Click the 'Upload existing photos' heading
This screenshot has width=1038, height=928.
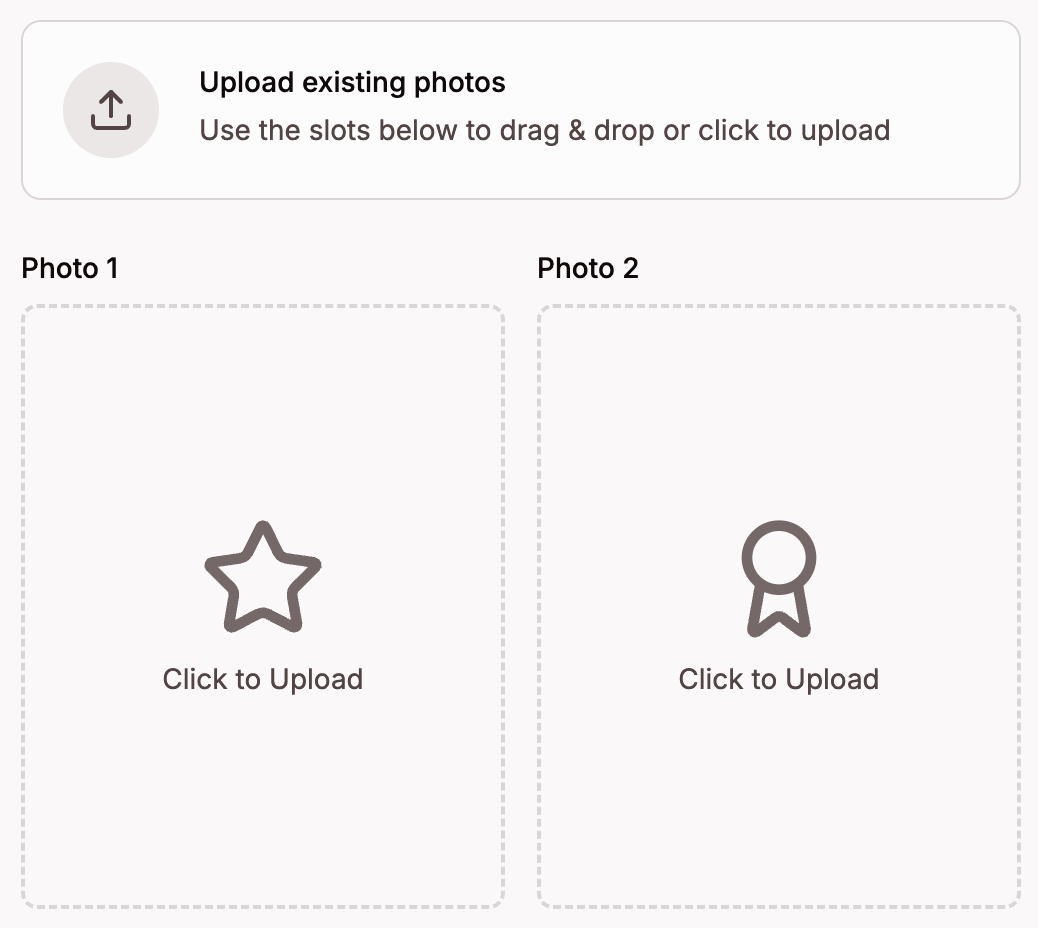point(354,82)
